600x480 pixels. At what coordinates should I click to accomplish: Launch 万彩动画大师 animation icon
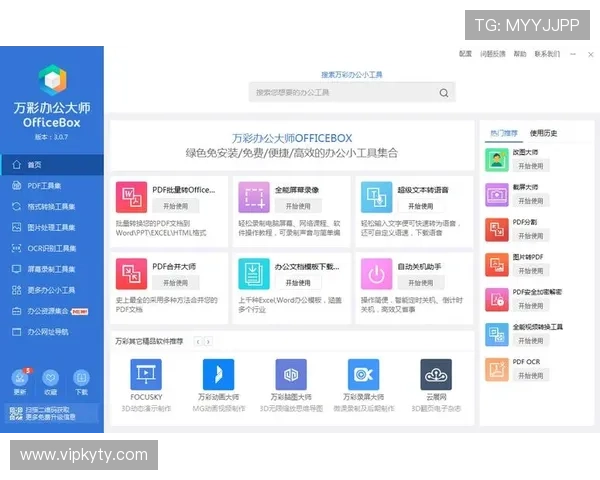click(218, 374)
